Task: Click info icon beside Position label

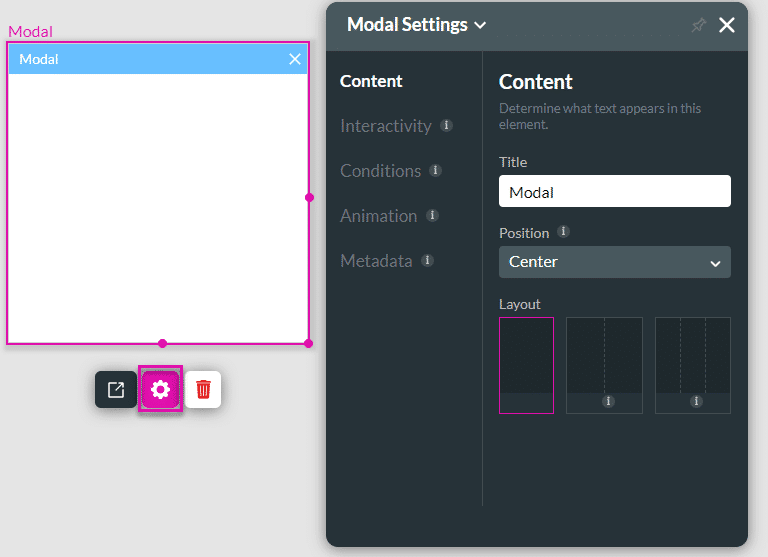Action: [x=563, y=232]
